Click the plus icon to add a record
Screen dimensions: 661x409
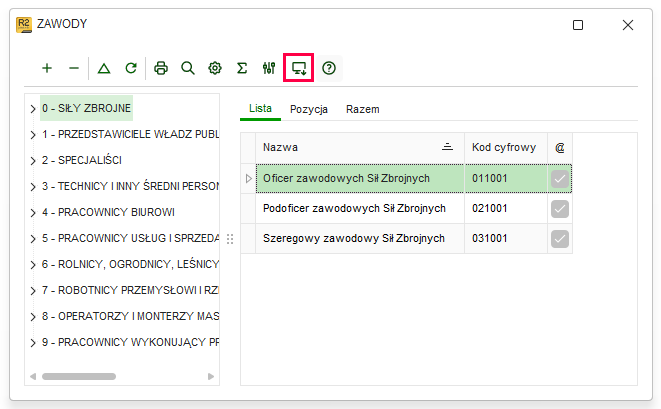tap(47, 68)
